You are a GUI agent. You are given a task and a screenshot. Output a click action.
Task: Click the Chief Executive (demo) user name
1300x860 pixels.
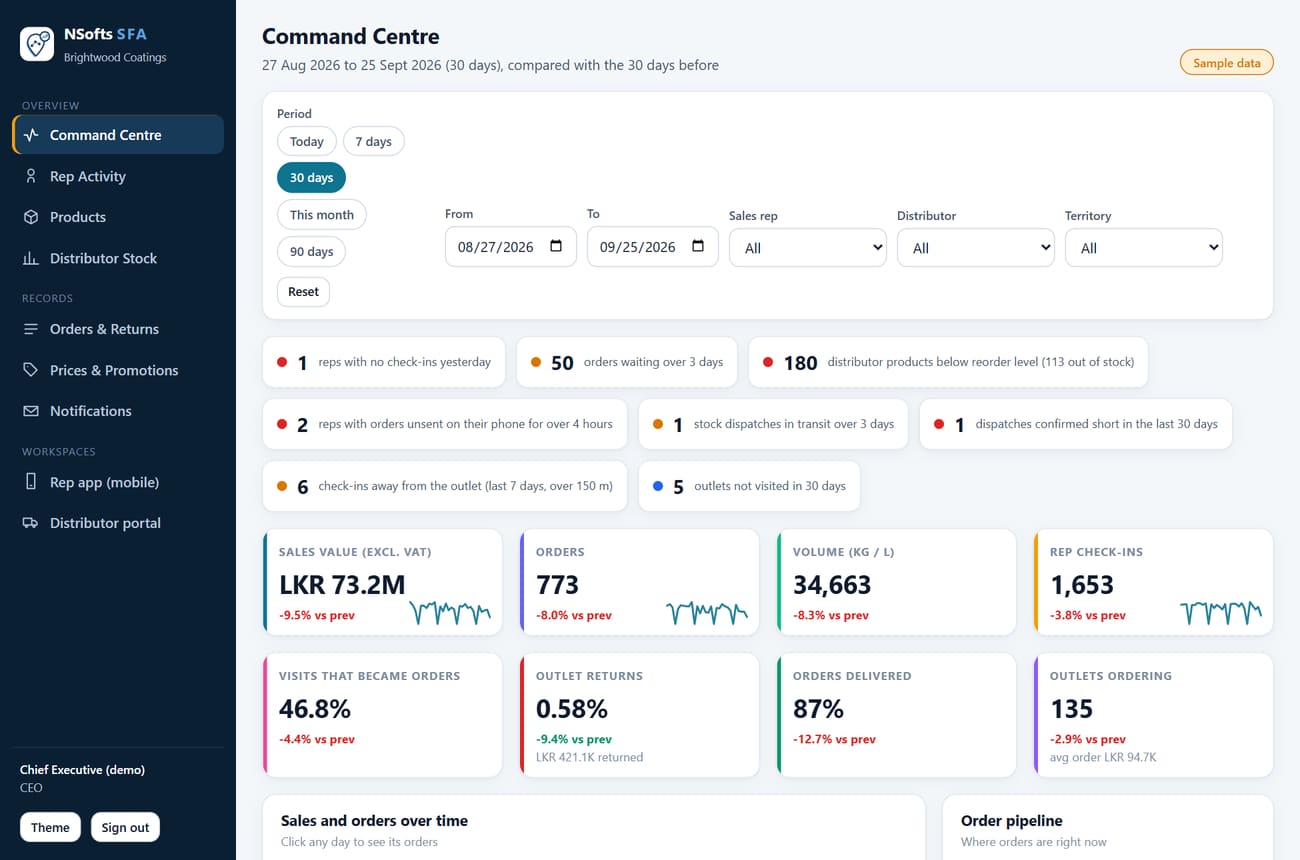tap(82, 770)
